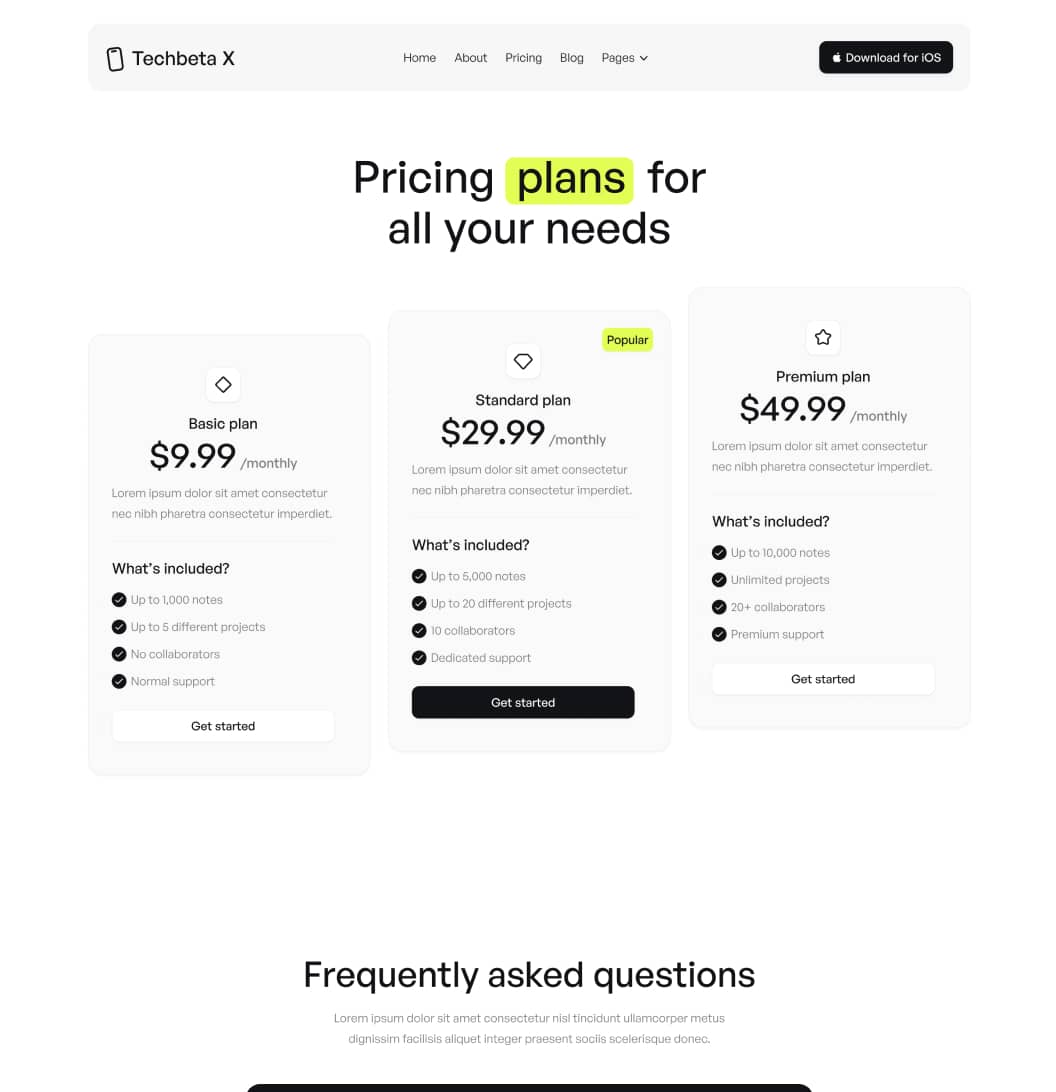Click the Techbeta X phone logo icon

point(115,58)
